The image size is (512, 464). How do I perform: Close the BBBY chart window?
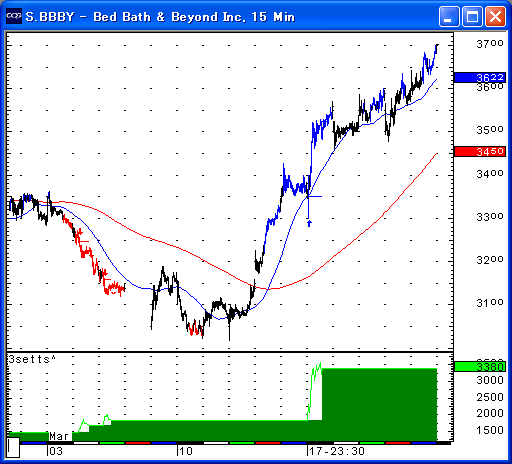495,16
